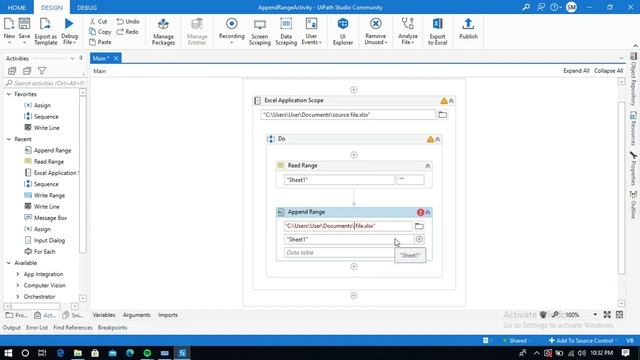This screenshot has height=360, width=640.
Task: Expand App Integration category
Action: point(18,274)
